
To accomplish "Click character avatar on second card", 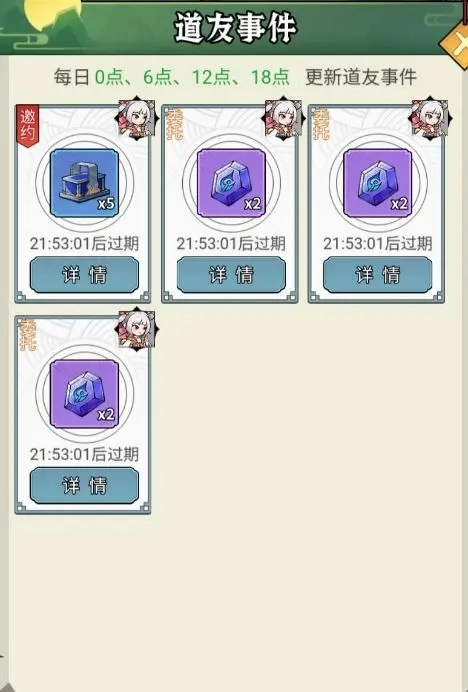I will coord(283,118).
